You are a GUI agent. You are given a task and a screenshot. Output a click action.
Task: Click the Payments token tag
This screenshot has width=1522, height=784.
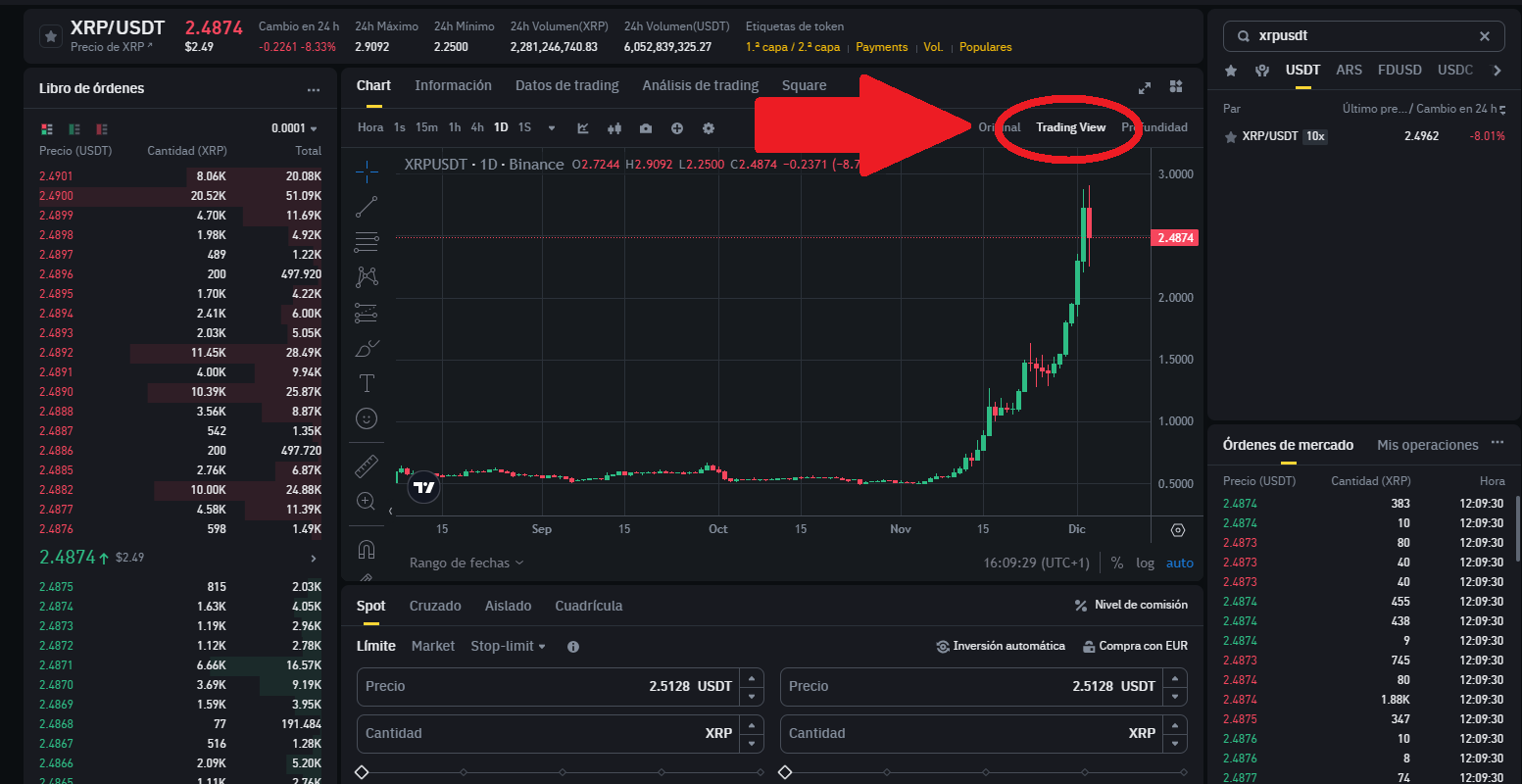[882, 47]
